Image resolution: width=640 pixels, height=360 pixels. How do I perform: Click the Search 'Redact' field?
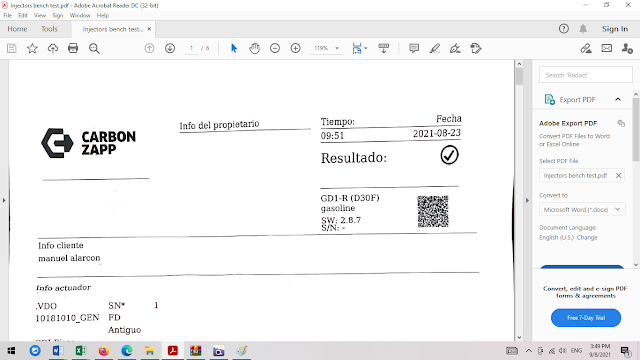coord(586,75)
